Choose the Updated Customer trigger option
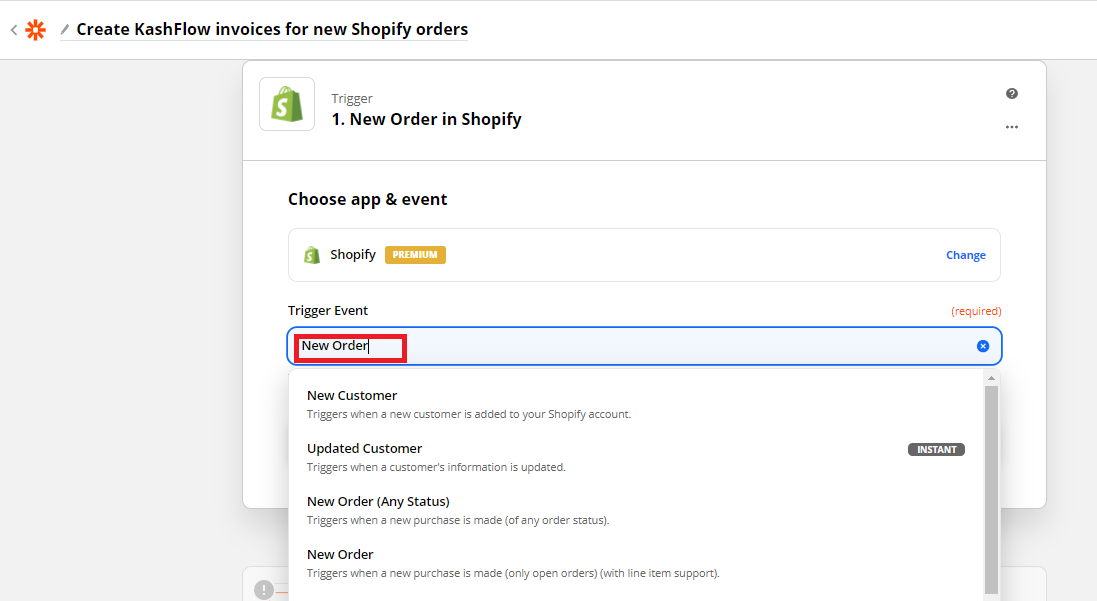The height and width of the screenshot is (601, 1097). pos(364,449)
